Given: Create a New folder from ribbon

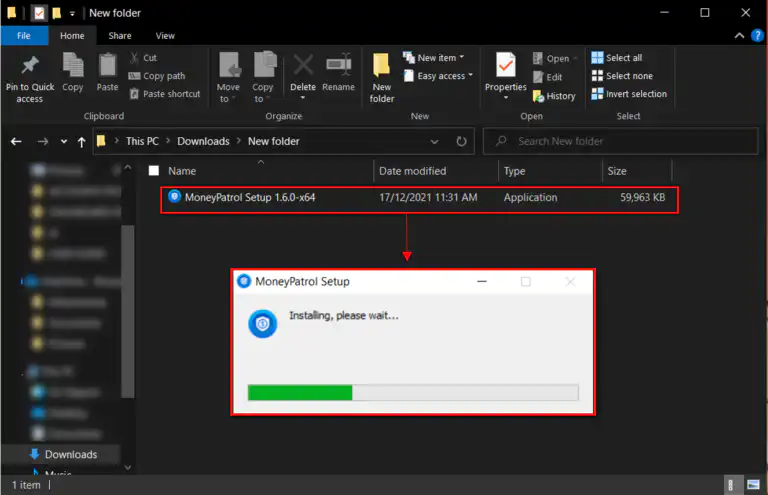Looking at the screenshot, I should [x=382, y=66].
